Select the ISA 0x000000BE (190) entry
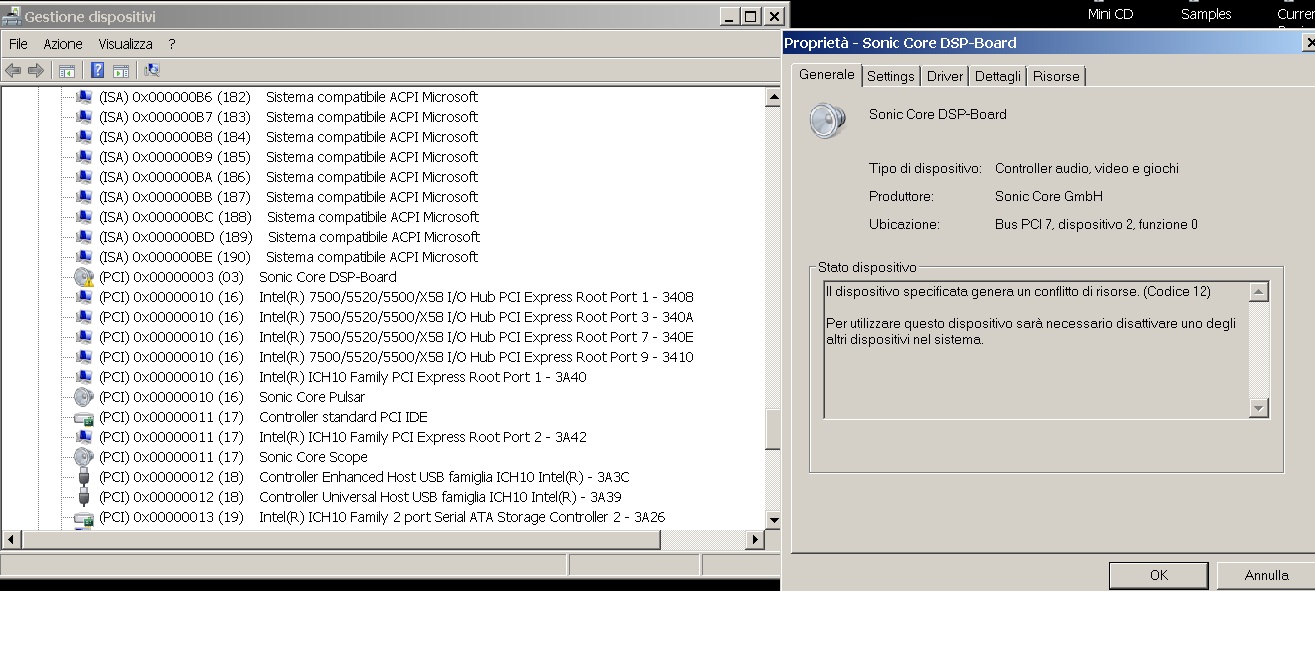The height and width of the screenshot is (648, 1315). pos(288,257)
